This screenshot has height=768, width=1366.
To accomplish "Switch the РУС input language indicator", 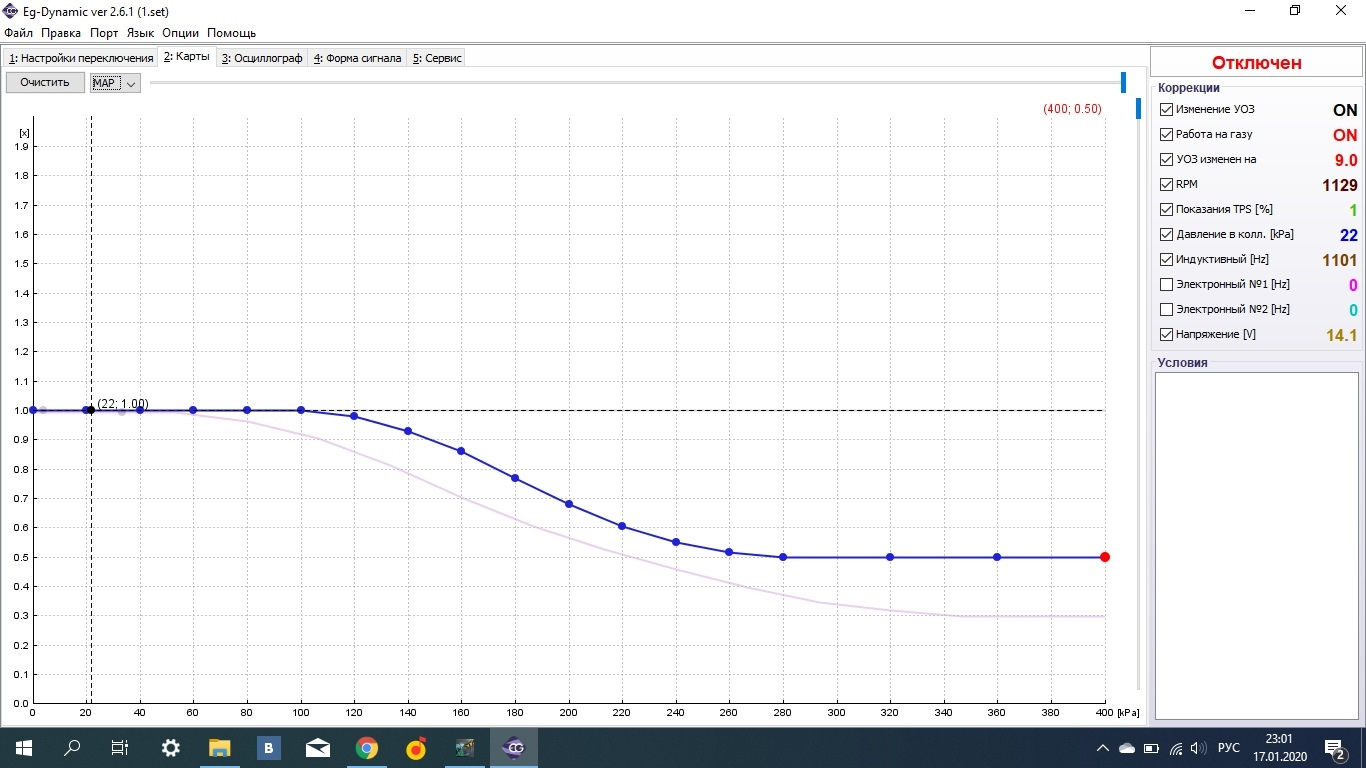I will click(x=1228, y=748).
